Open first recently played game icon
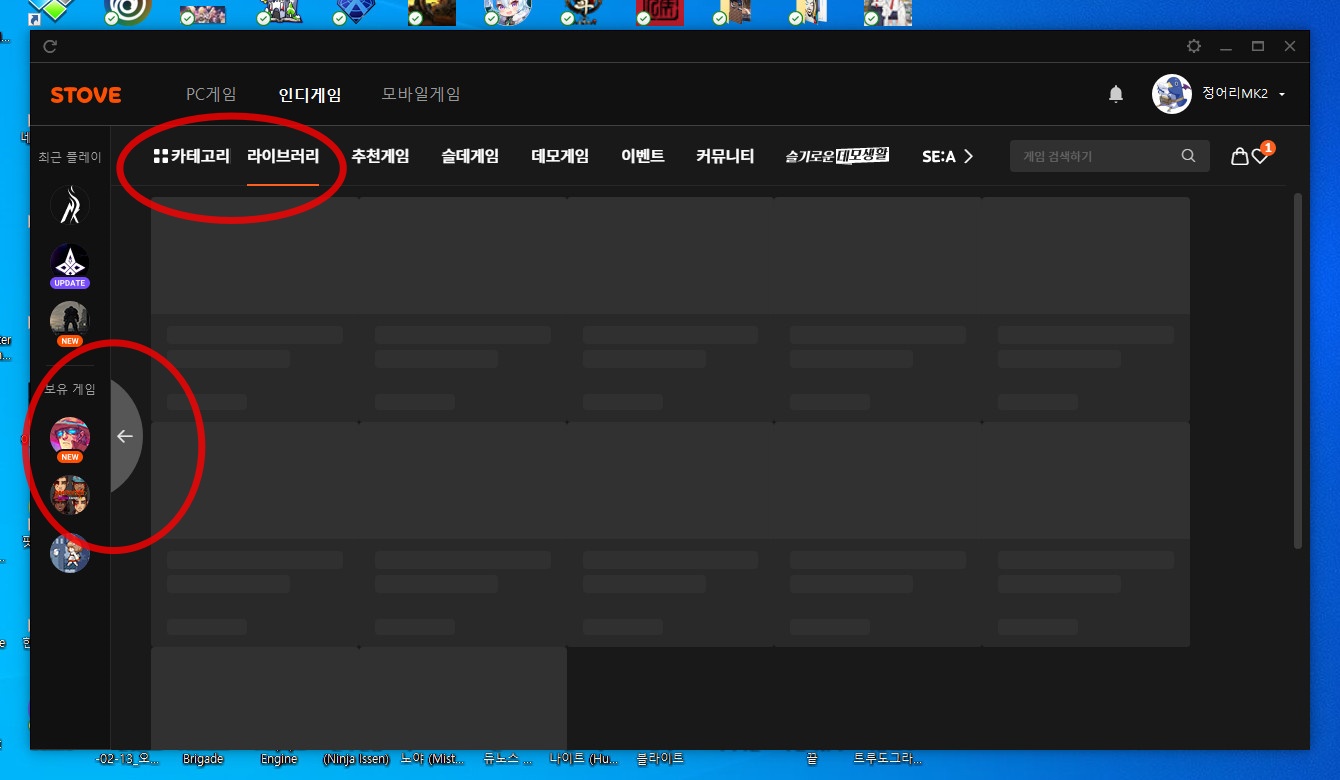1340x780 pixels. coord(70,205)
